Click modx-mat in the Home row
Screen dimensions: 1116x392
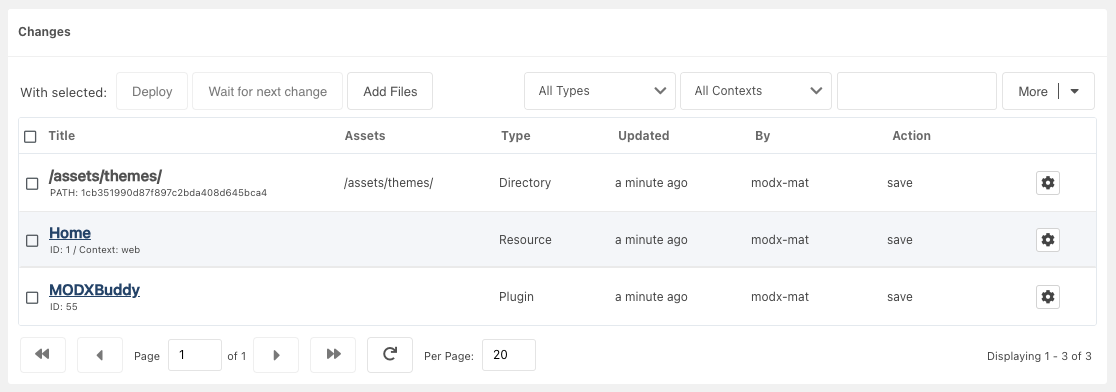tap(780, 240)
